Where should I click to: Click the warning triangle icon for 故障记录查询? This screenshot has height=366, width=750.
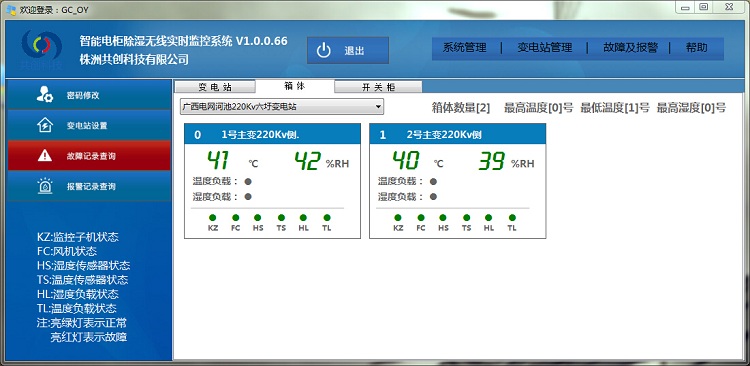pos(45,155)
